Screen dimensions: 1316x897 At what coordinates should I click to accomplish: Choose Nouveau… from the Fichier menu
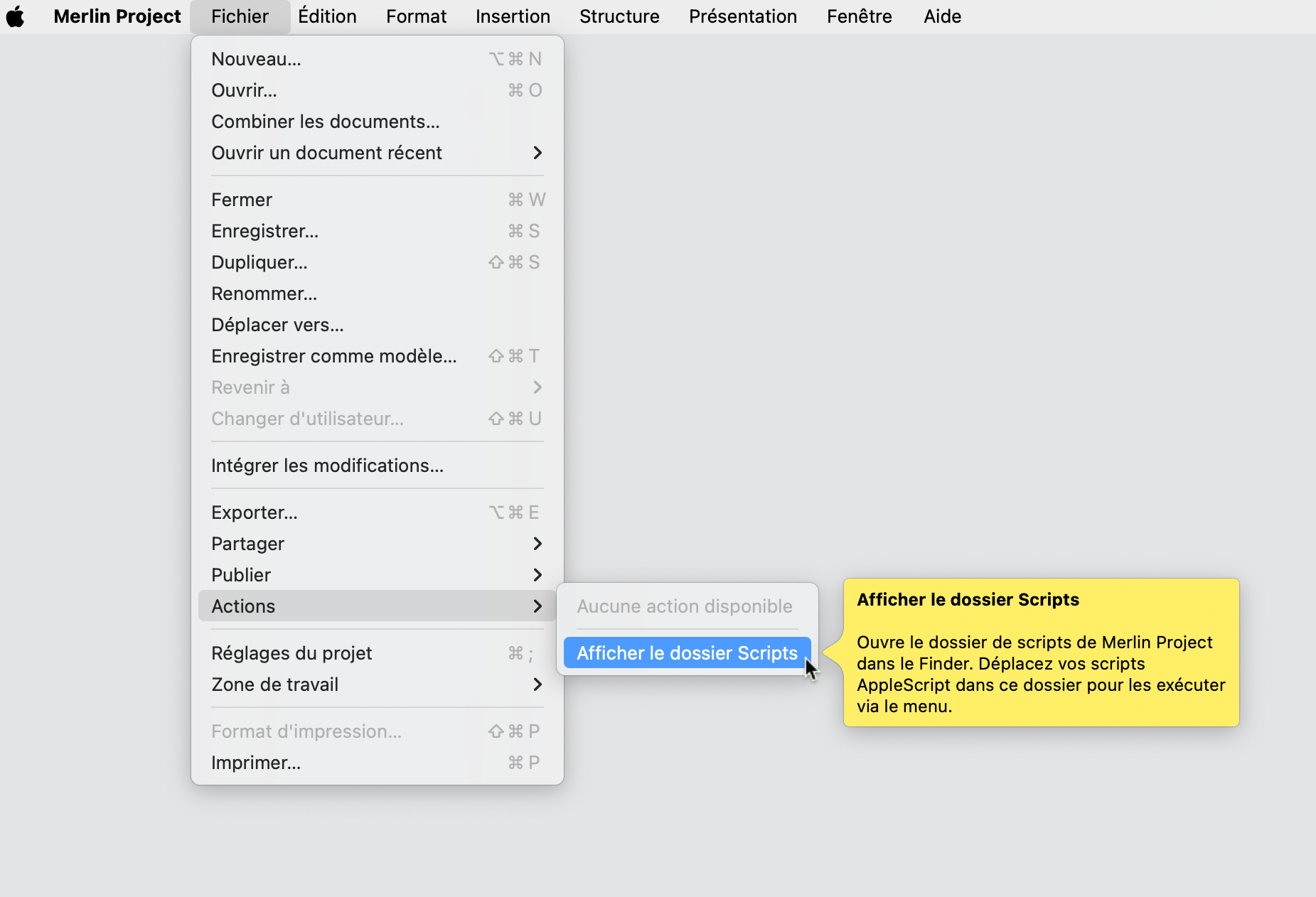(377, 59)
